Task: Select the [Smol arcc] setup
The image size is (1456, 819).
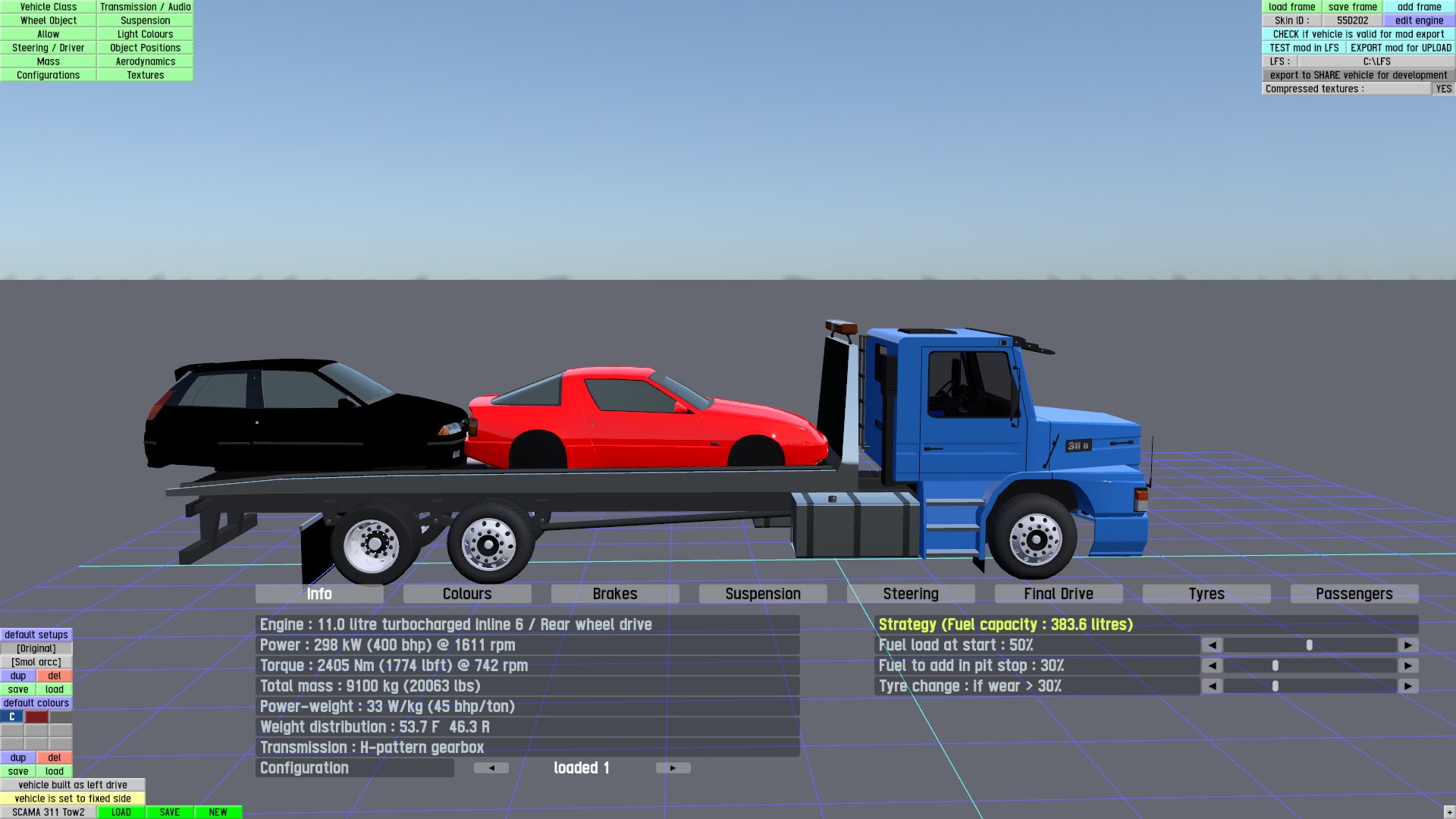Action: tap(36, 662)
